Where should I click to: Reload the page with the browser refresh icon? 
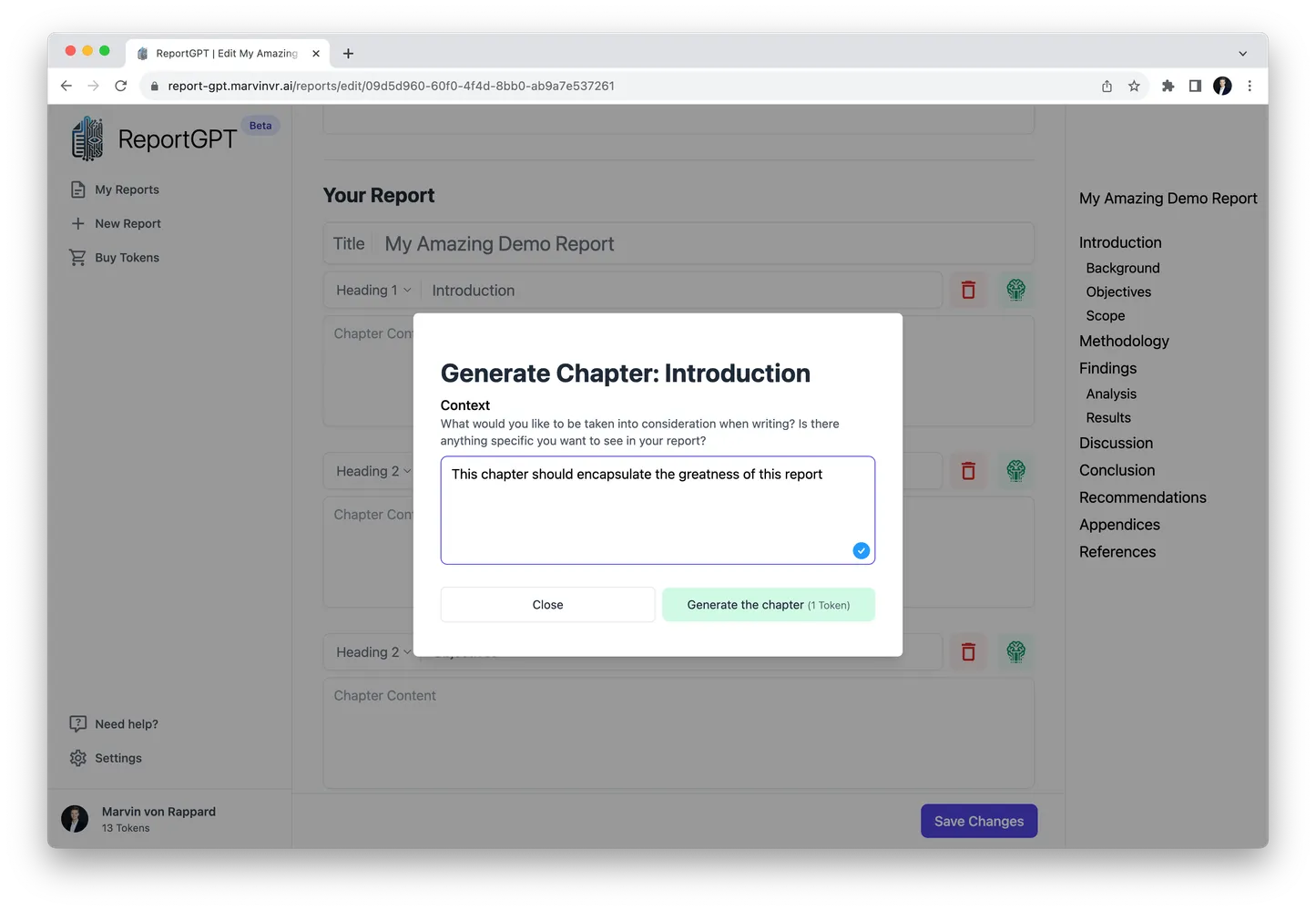120,86
